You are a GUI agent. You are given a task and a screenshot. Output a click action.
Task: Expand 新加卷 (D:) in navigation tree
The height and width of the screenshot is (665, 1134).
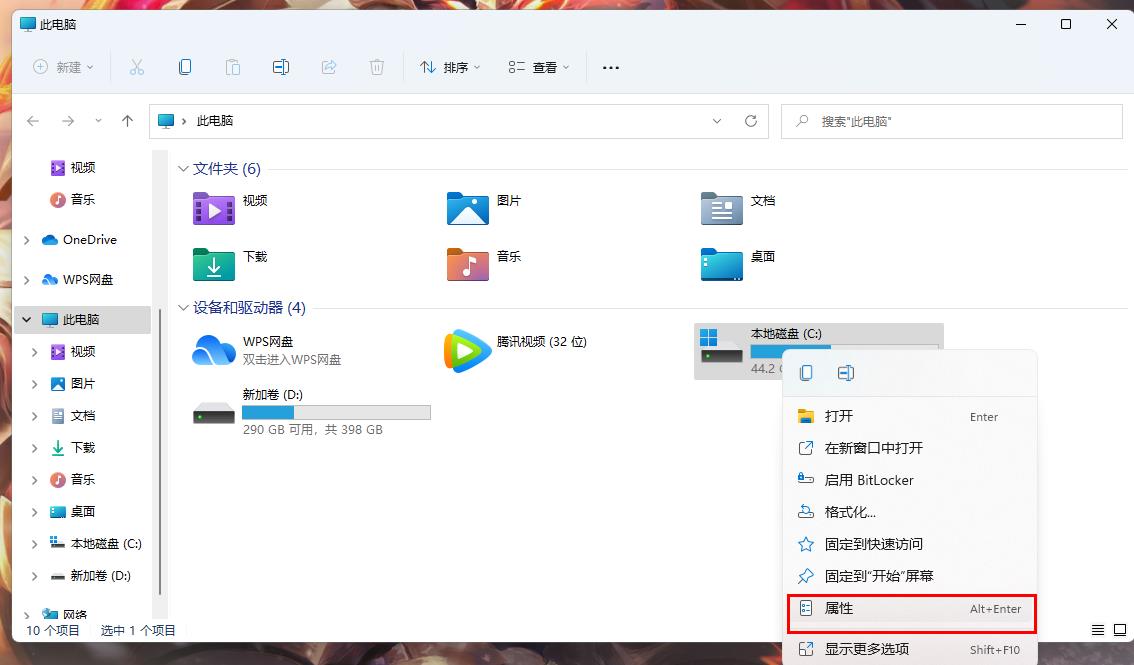[34, 576]
